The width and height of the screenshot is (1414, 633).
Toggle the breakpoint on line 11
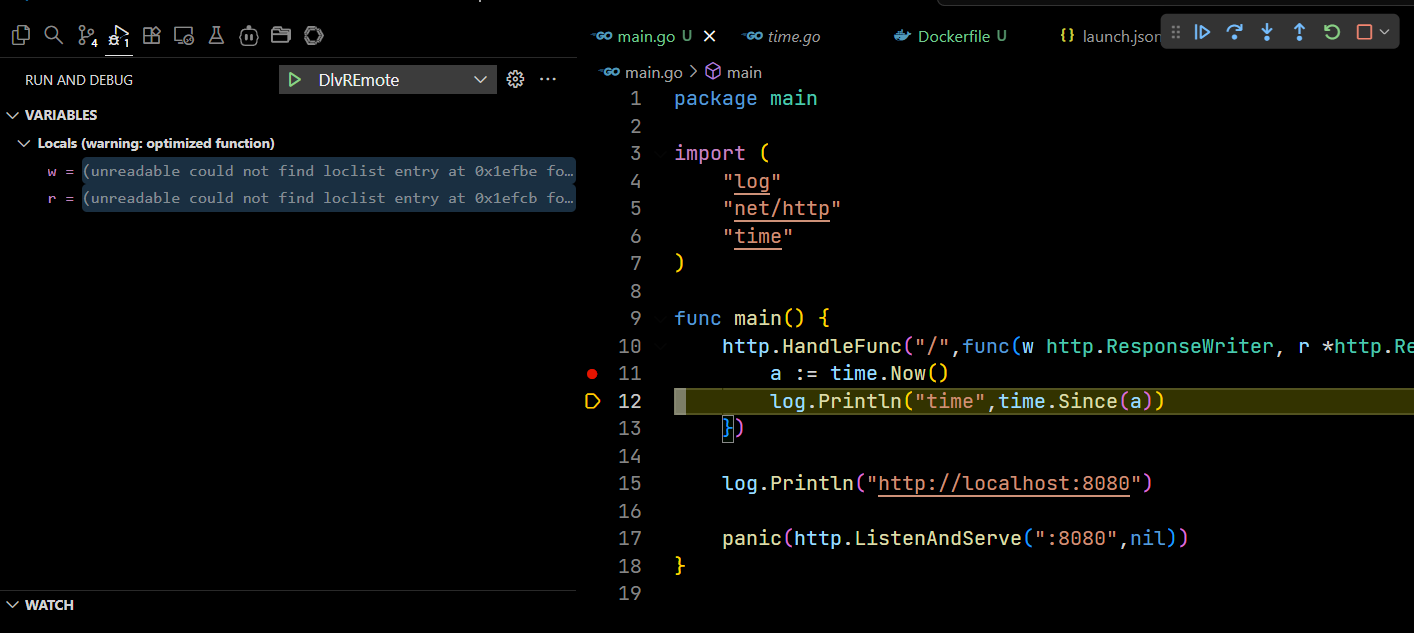point(592,374)
